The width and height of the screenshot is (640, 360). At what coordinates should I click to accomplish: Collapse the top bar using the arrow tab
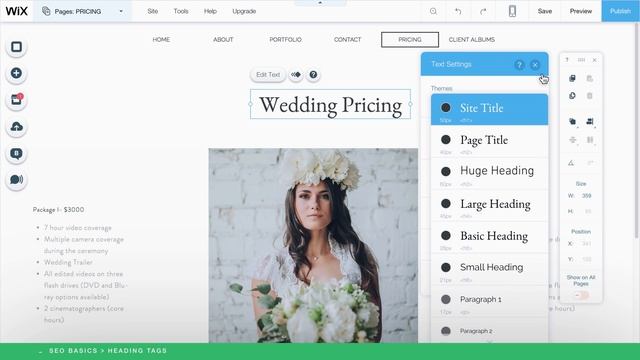[x=320, y=3]
